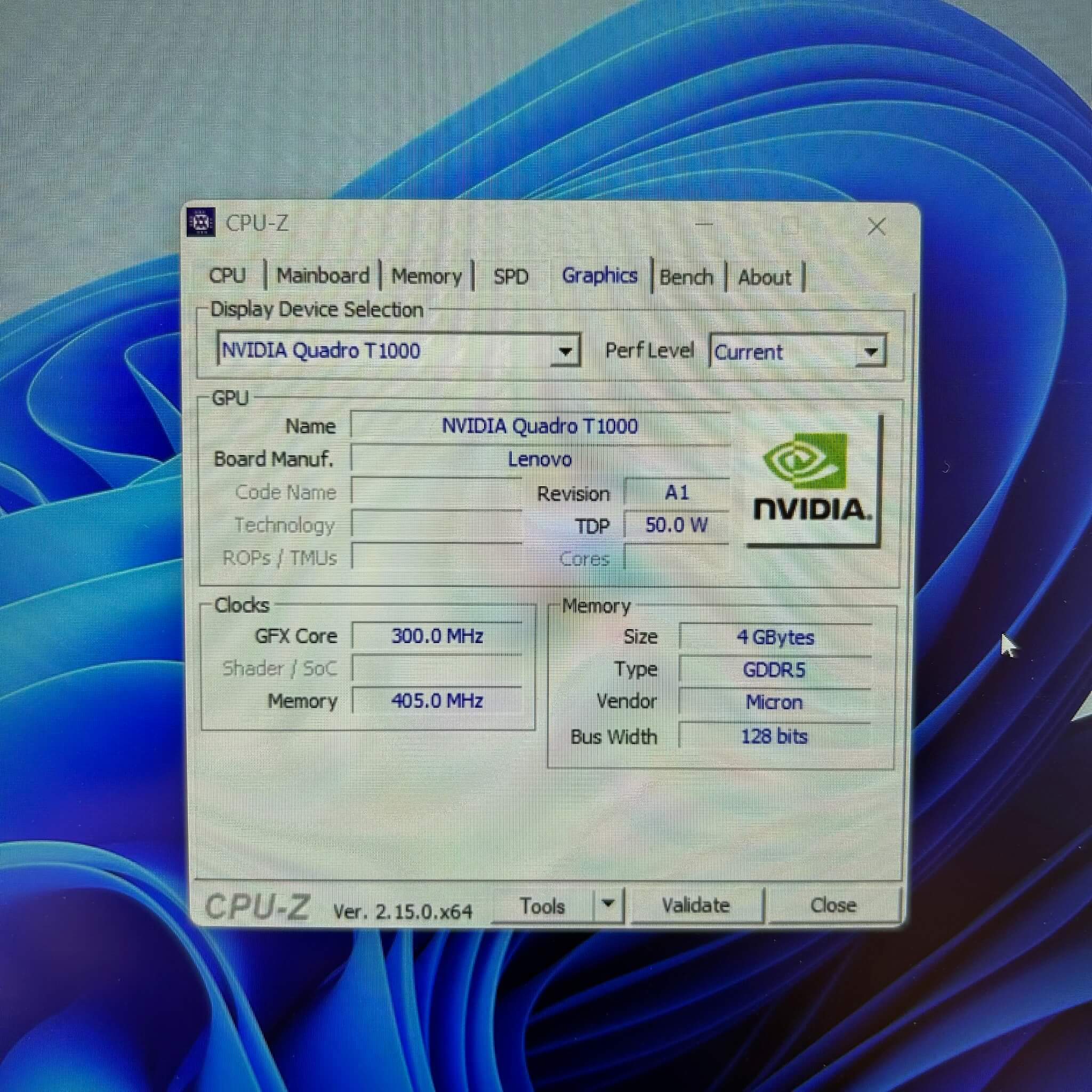Click the empty Shader / SoC field
Image resolution: width=1092 pixels, height=1092 pixels.
tap(437, 669)
